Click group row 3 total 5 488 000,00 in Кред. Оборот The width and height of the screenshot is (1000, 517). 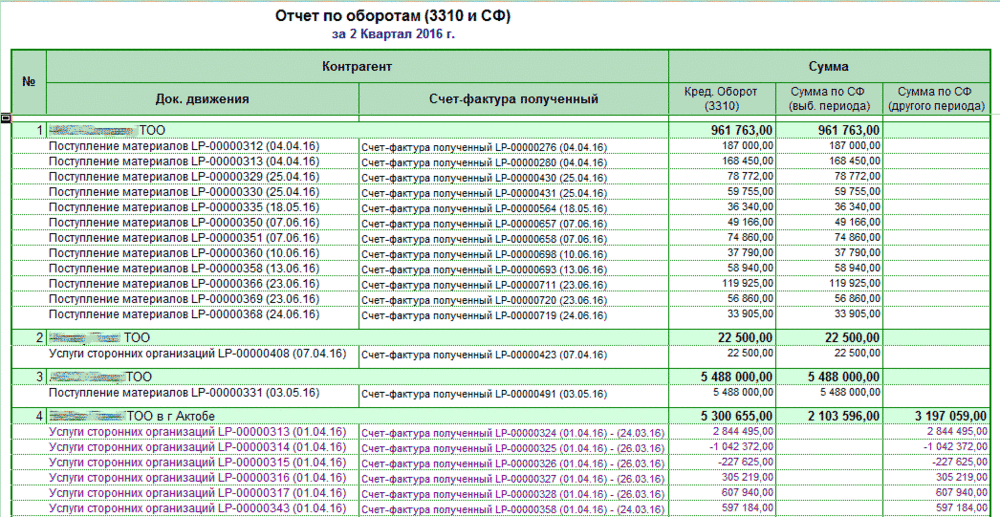click(x=738, y=377)
